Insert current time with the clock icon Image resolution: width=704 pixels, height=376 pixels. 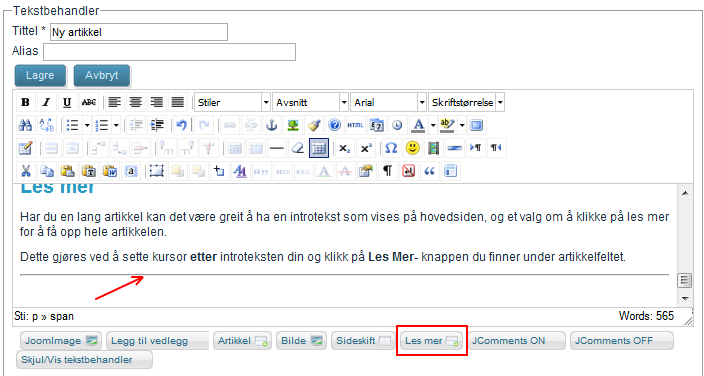pos(397,125)
